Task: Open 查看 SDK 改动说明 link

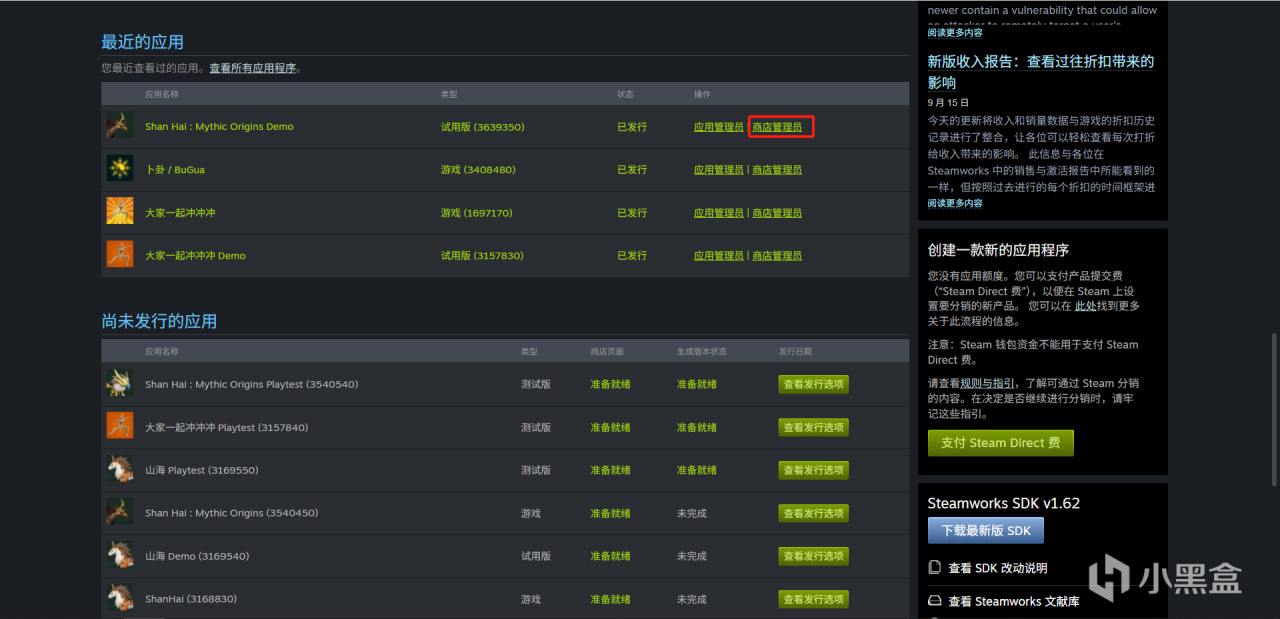Action: click(998, 568)
